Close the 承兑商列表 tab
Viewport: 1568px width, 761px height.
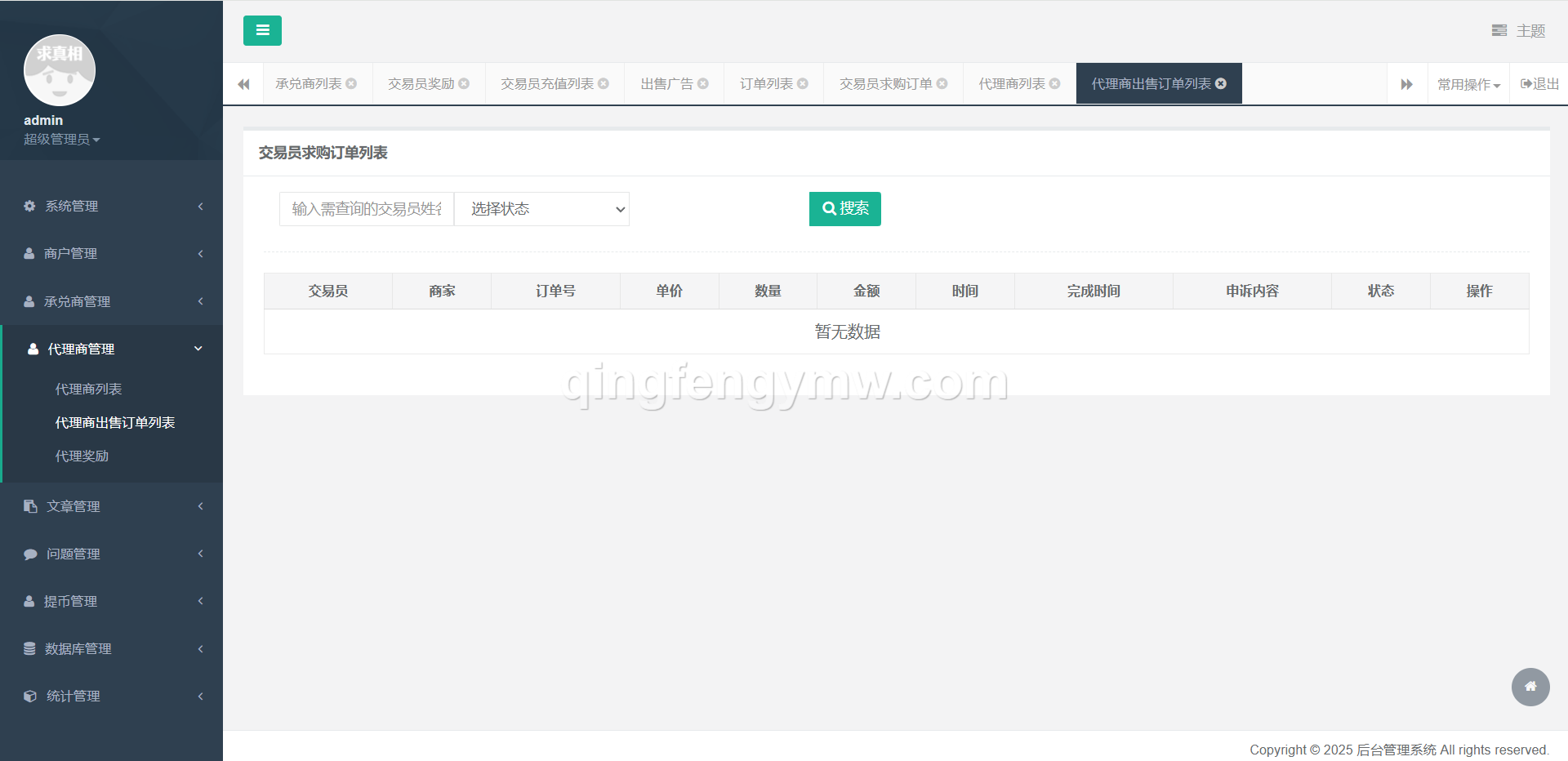pos(351,83)
